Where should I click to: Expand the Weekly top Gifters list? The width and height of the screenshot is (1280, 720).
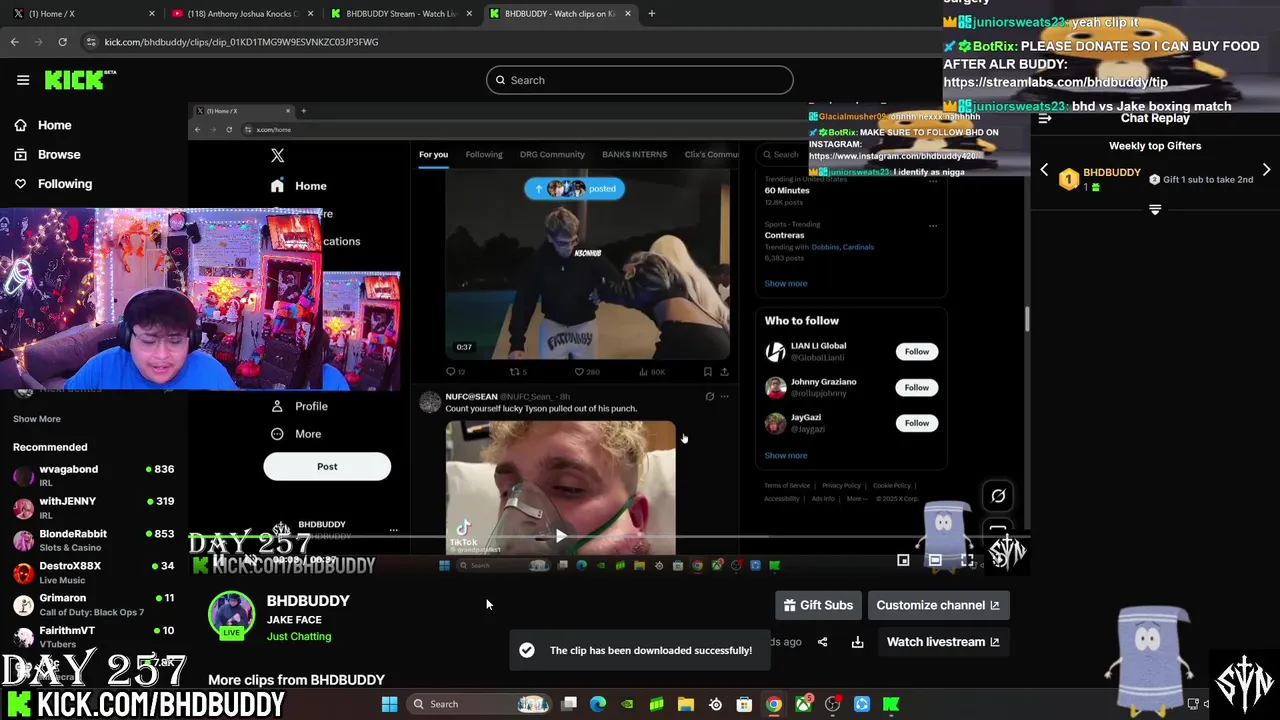[1155, 210]
